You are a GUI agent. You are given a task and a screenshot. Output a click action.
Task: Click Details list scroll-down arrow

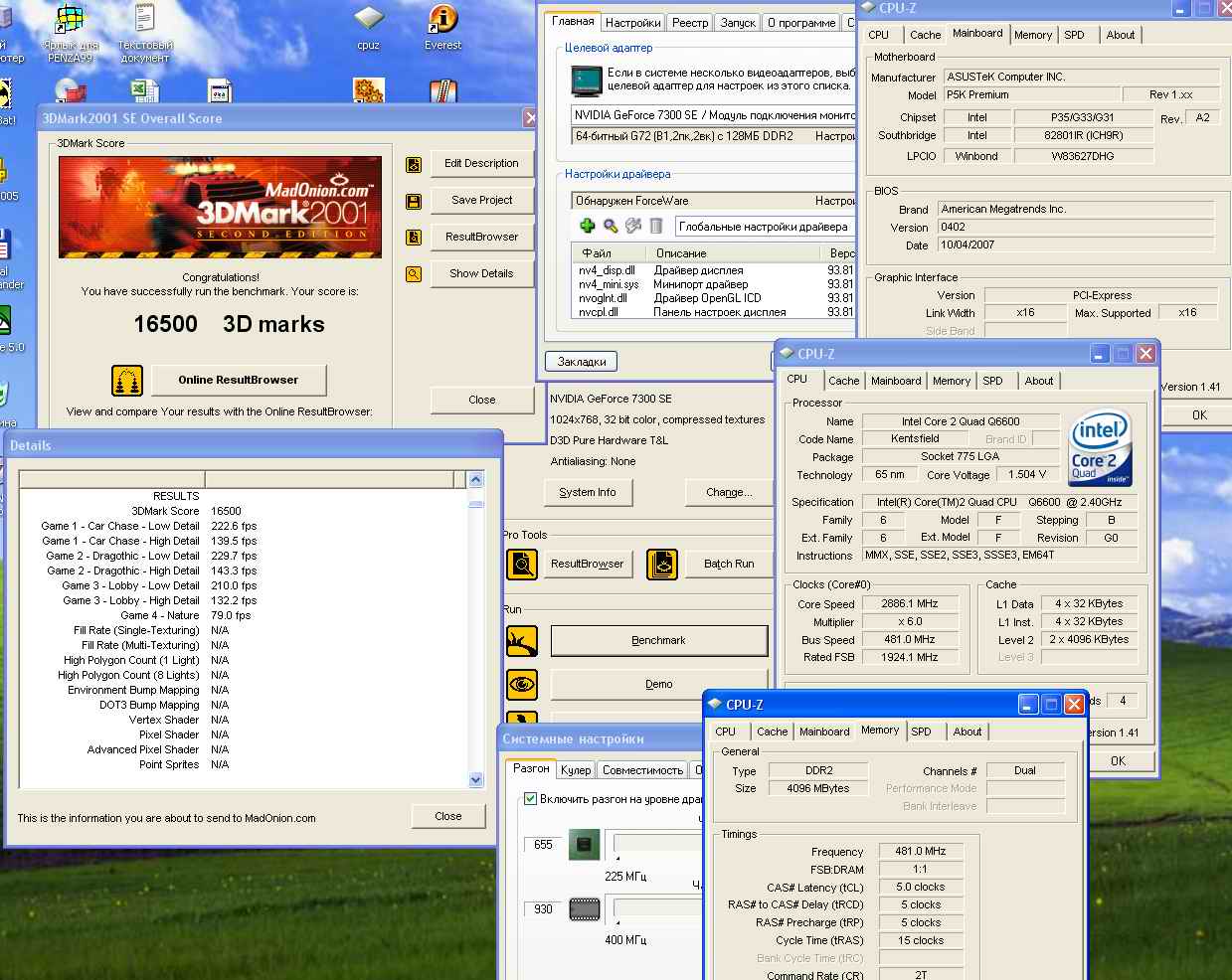pyautogui.click(x=475, y=780)
